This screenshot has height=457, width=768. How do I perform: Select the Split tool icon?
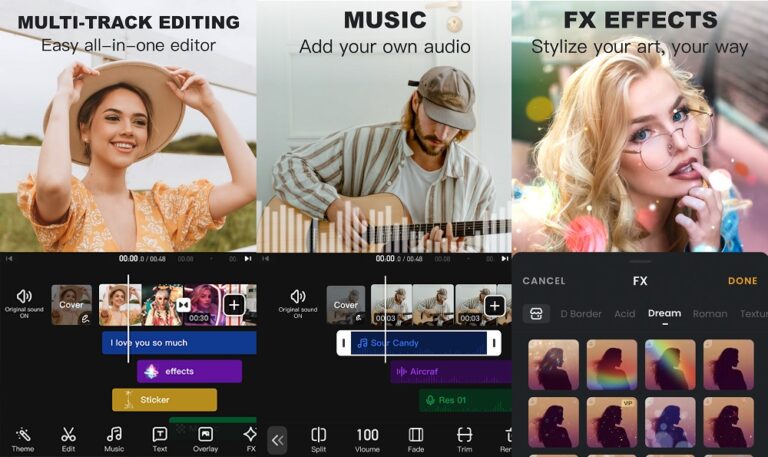pyautogui.click(x=319, y=439)
